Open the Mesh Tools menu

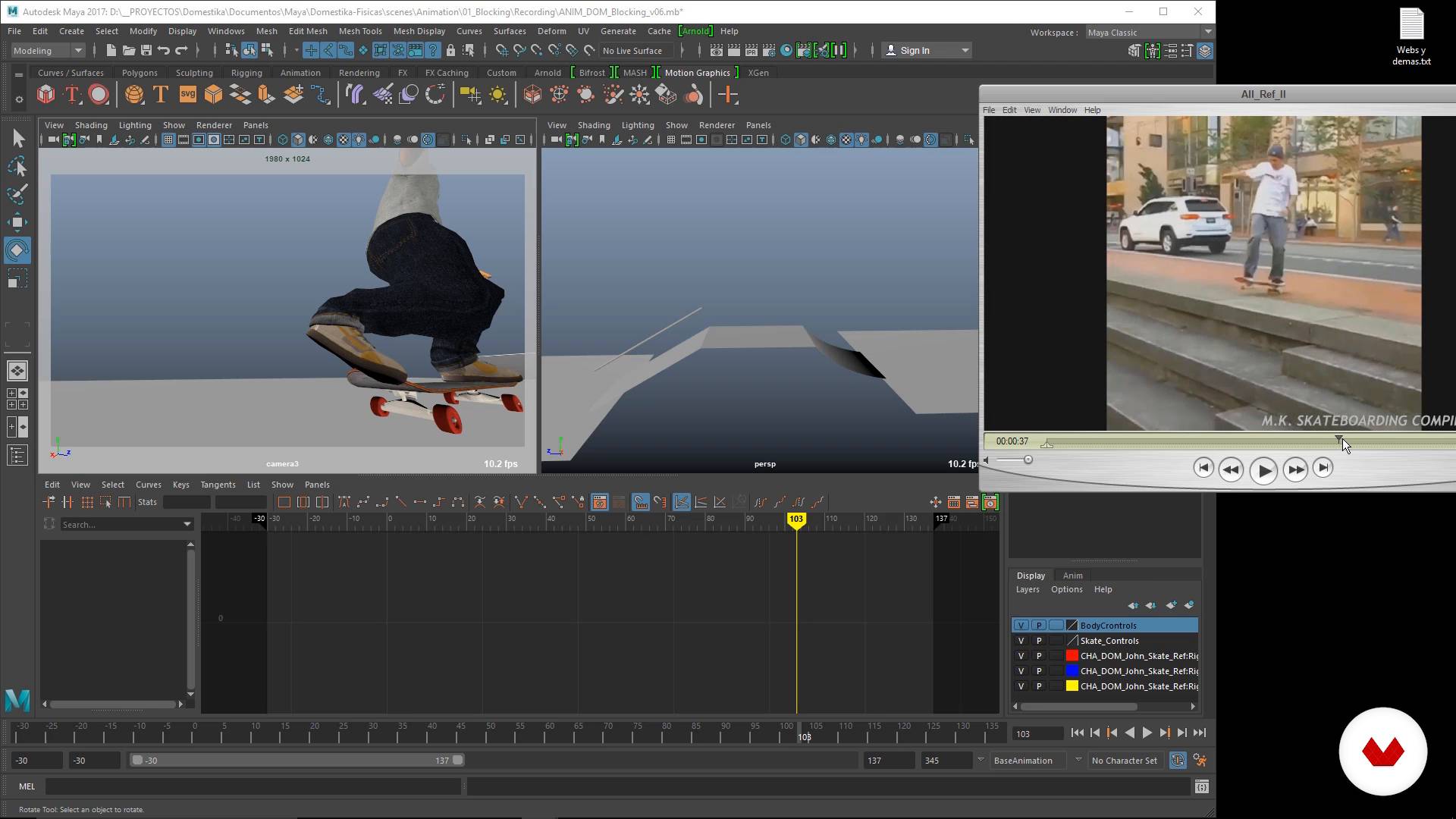click(360, 31)
